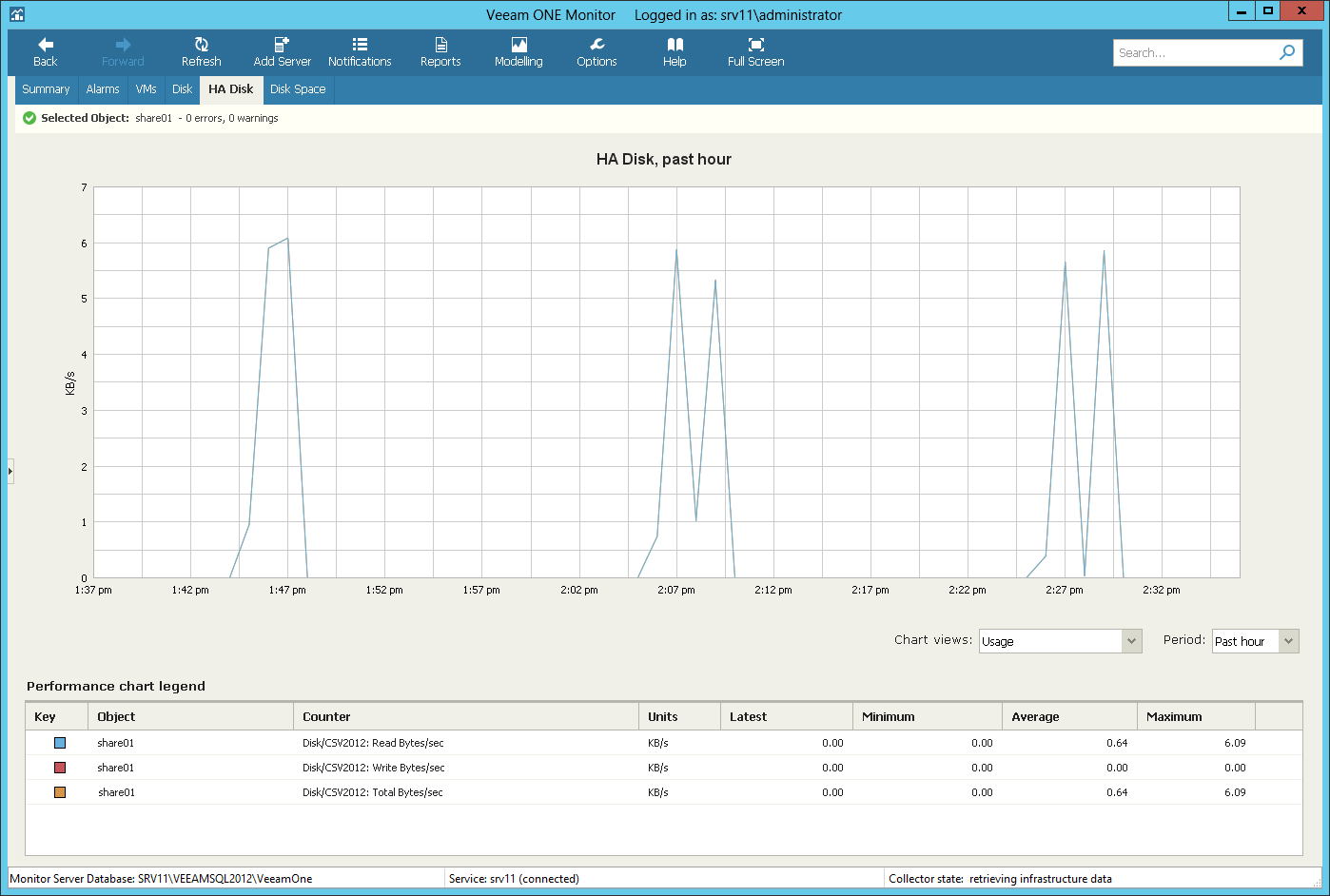Open the Options wrench tool

point(597,52)
